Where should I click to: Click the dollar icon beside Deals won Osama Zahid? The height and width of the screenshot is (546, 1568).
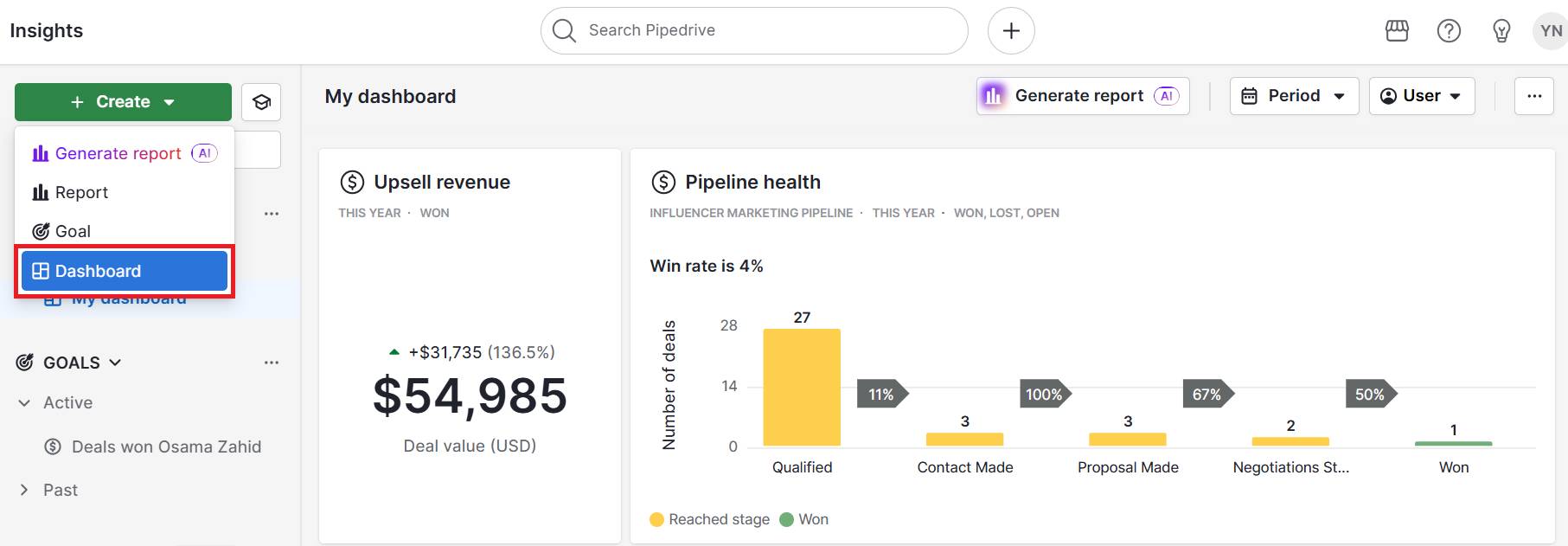[53, 447]
